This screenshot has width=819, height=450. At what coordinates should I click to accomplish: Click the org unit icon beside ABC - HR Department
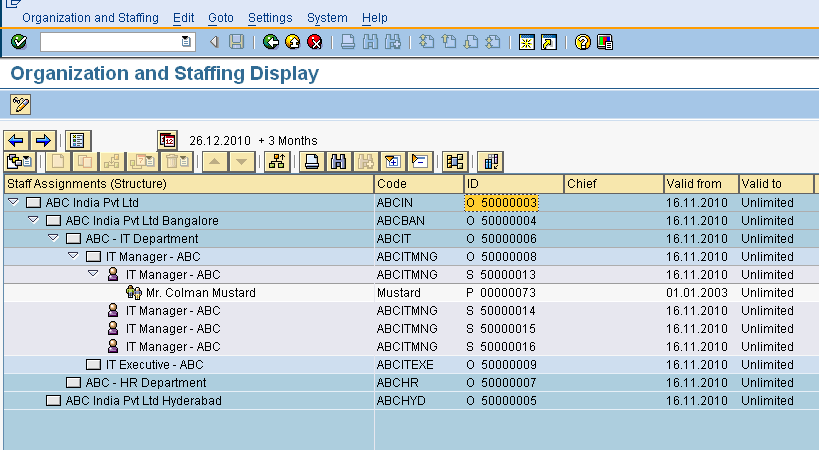click(73, 383)
